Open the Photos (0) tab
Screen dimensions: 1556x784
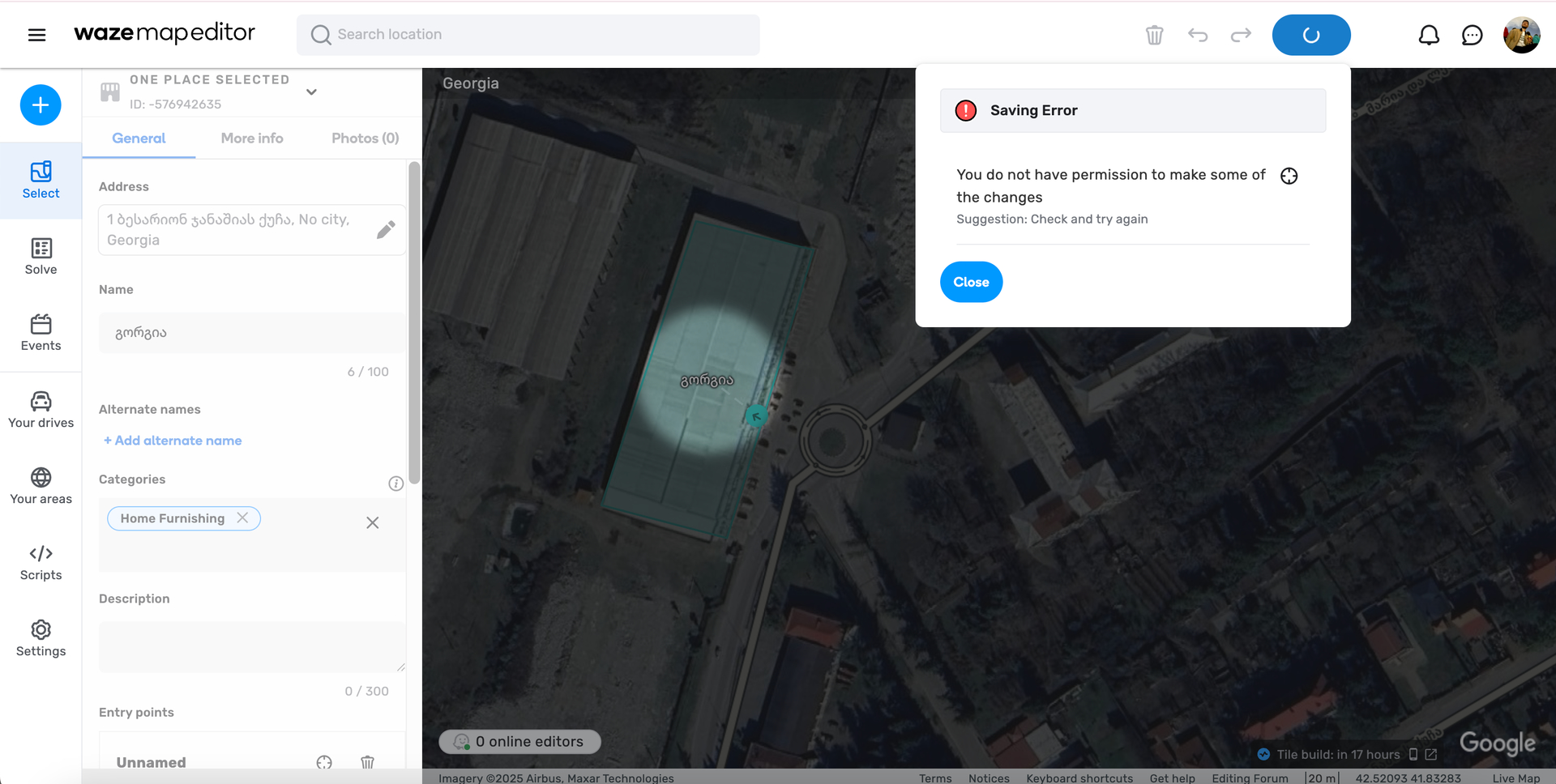pyautogui.click(x=365, y=138)
